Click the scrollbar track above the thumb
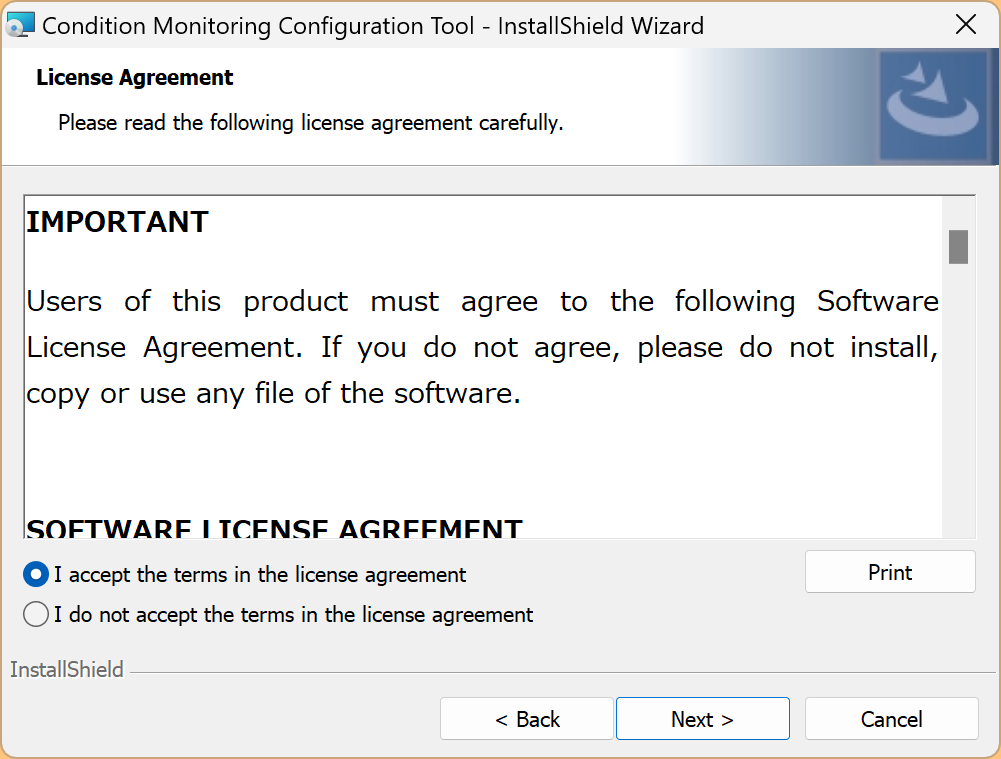Viewport: 1001px width, 759px height. (x=958, y=212)
